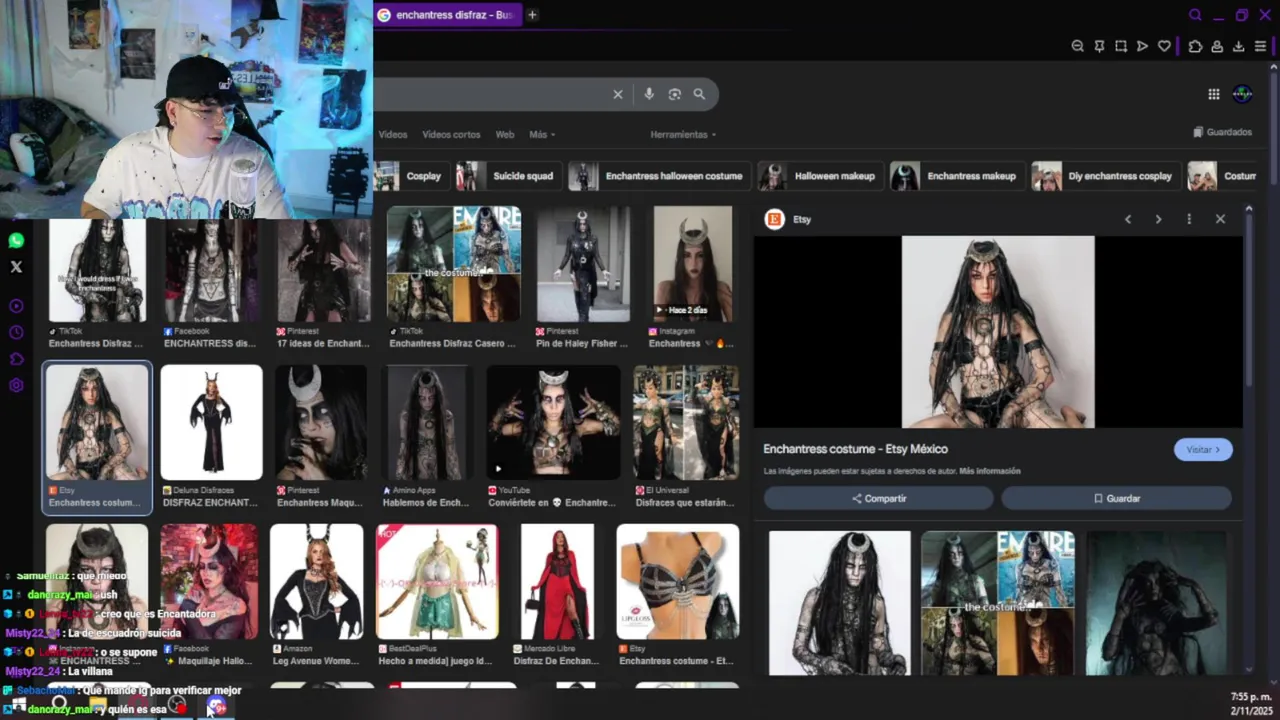
Task: Open the easy setup sliders icon
Action: (1260, 46)
